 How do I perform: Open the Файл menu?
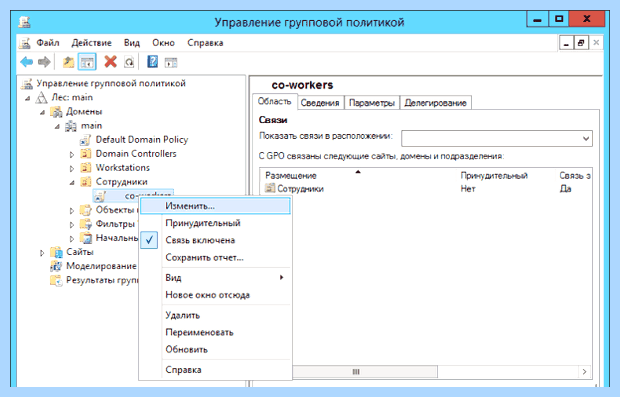tap(48, 43)
